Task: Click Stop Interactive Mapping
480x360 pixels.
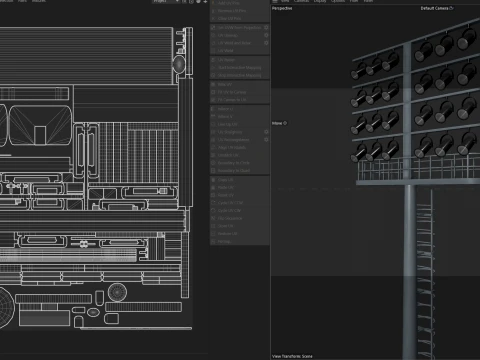Action: (x=239, y=75)
